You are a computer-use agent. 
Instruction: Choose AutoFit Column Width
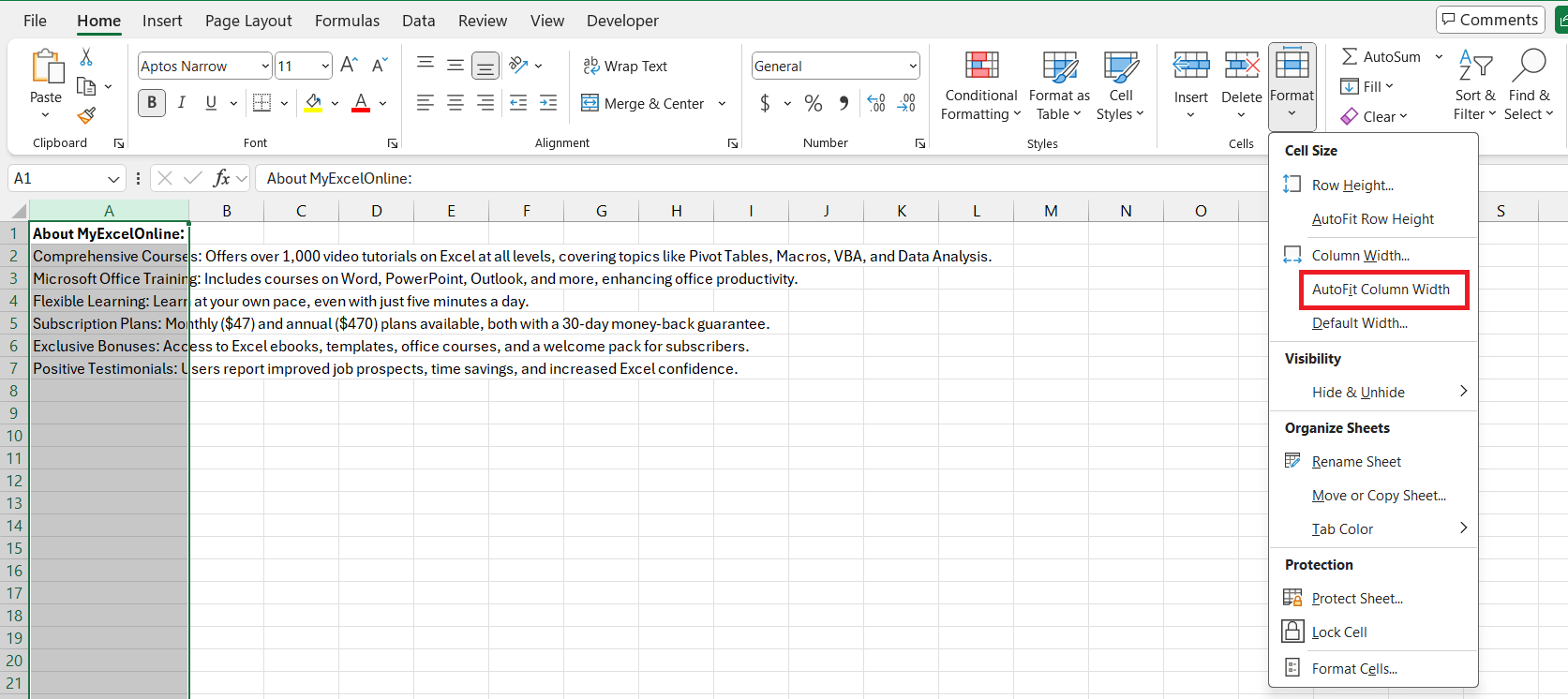coord(1383,290)
